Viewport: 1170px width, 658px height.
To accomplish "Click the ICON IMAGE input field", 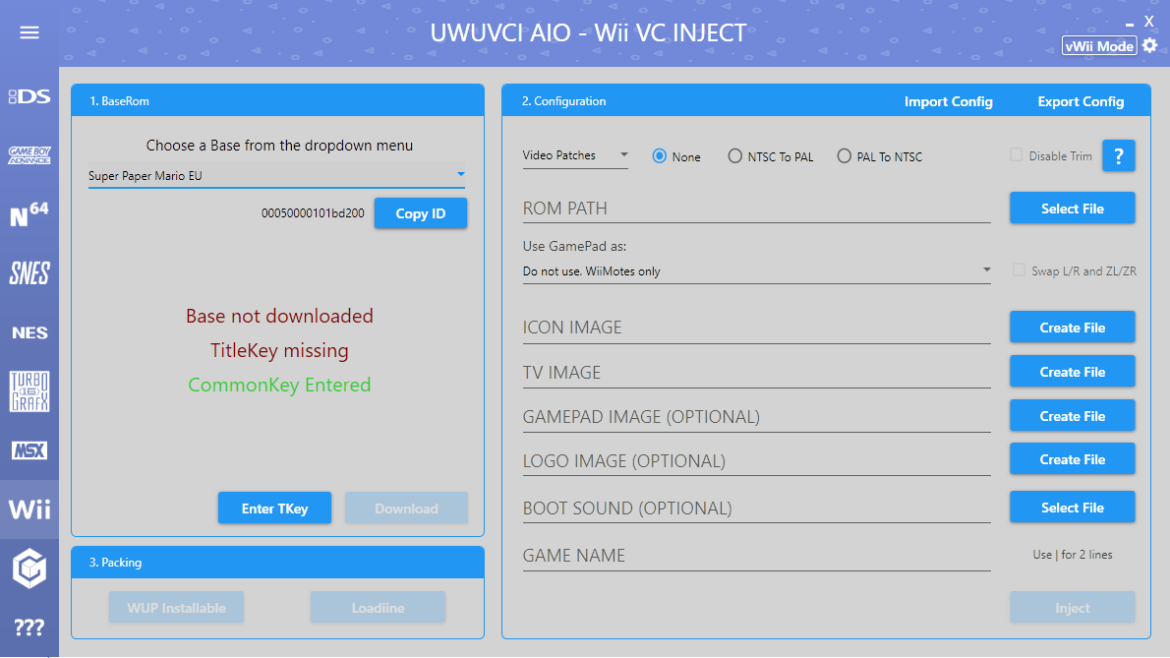I will [x=756, y=328].
